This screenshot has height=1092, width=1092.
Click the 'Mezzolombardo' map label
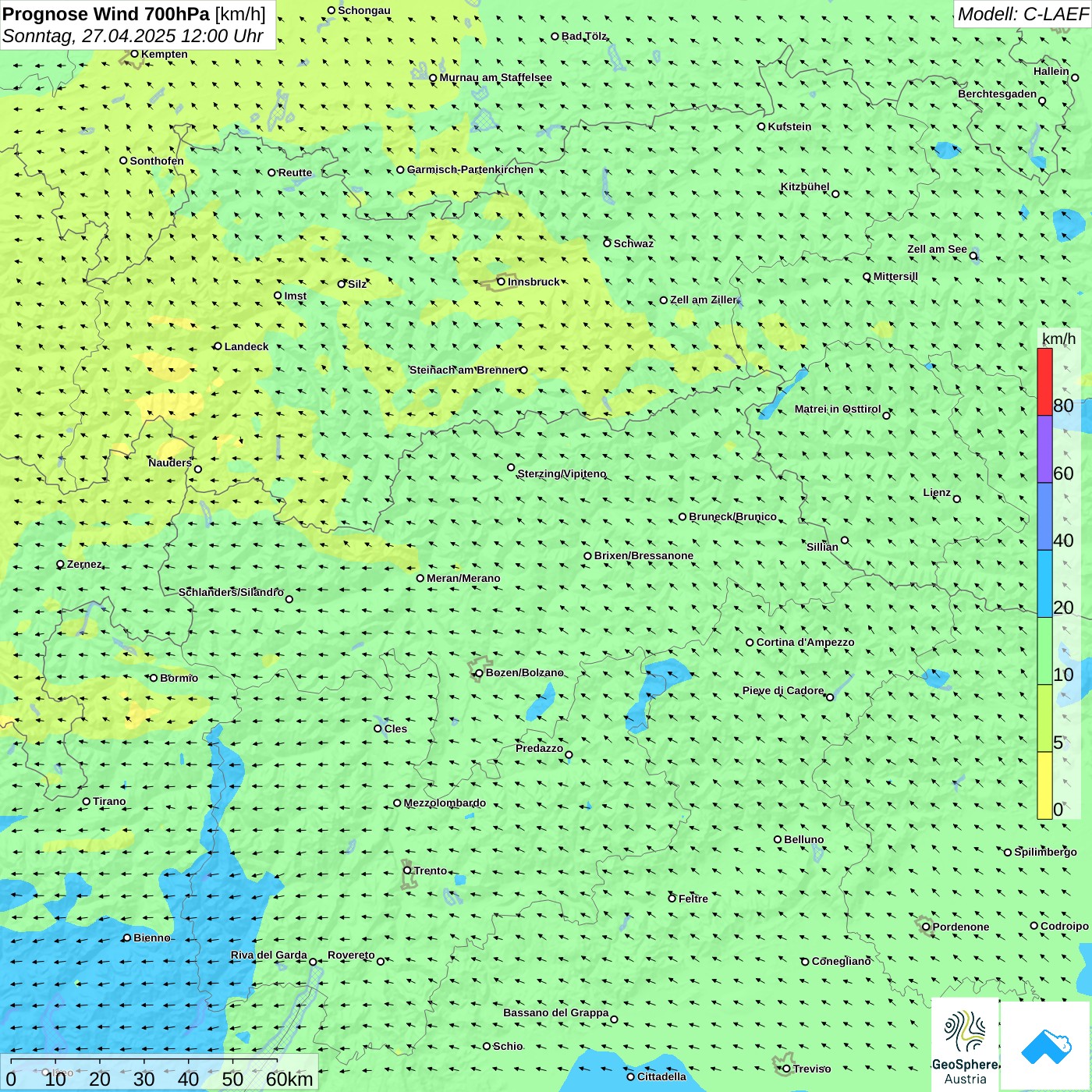click(445, 803)
